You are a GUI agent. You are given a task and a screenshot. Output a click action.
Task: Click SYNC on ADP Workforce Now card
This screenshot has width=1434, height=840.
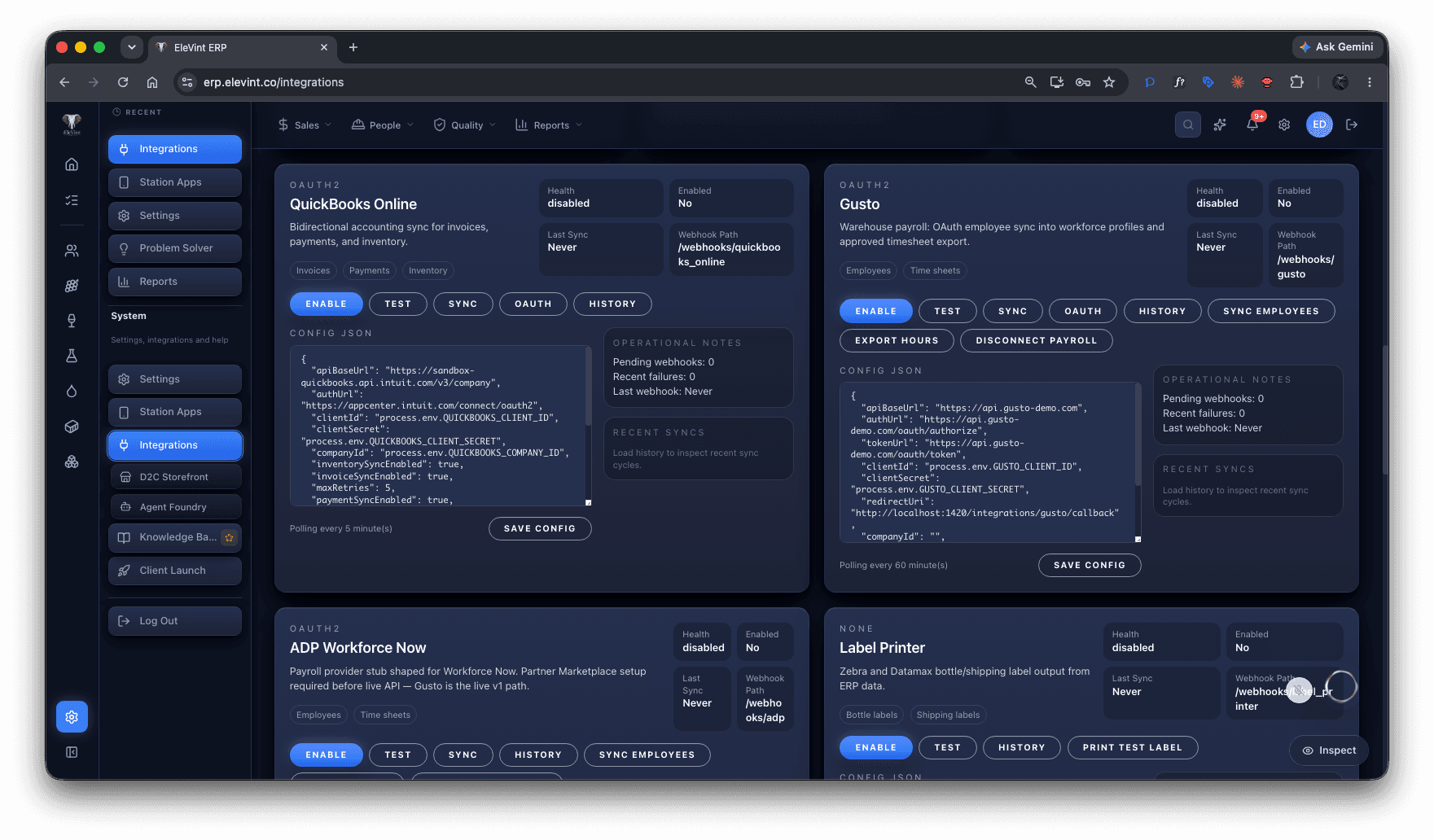point(463,755)
